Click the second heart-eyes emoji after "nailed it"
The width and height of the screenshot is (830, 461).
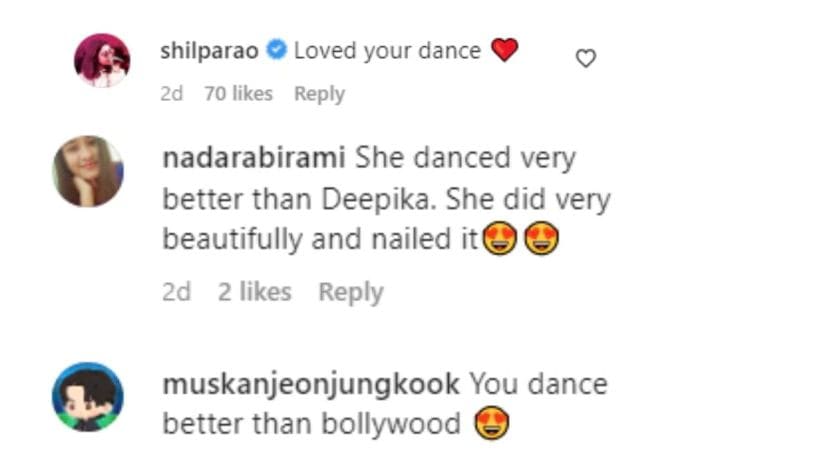click(x=540, y=240)
